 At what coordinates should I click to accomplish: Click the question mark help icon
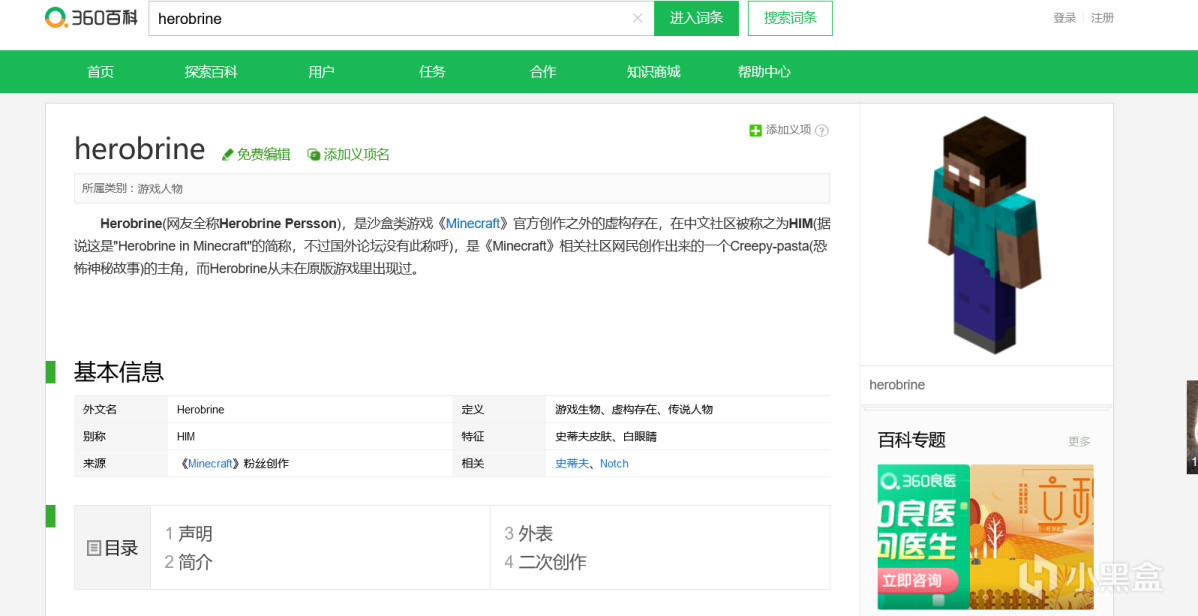tap(822, 131)
